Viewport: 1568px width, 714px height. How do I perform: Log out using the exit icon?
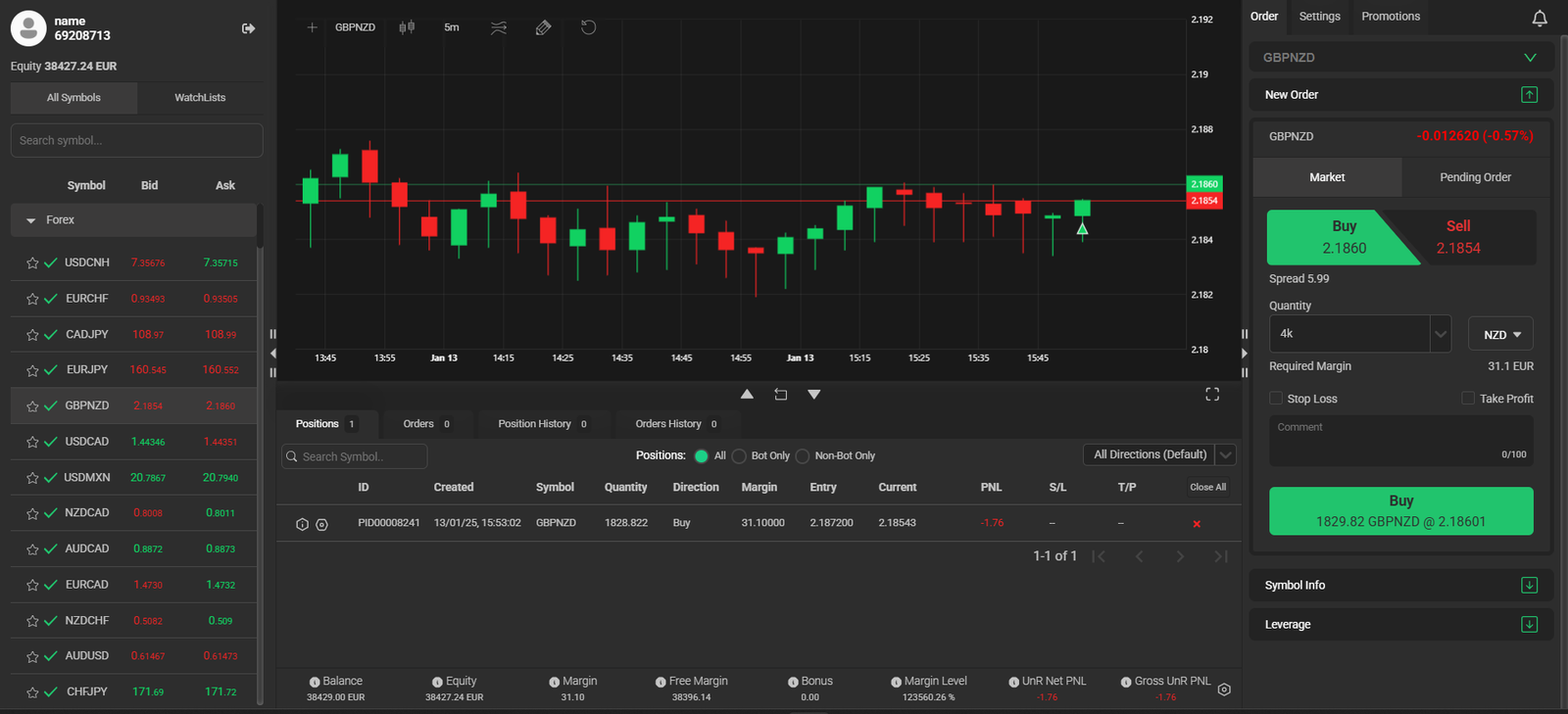(x=248, y=28)
